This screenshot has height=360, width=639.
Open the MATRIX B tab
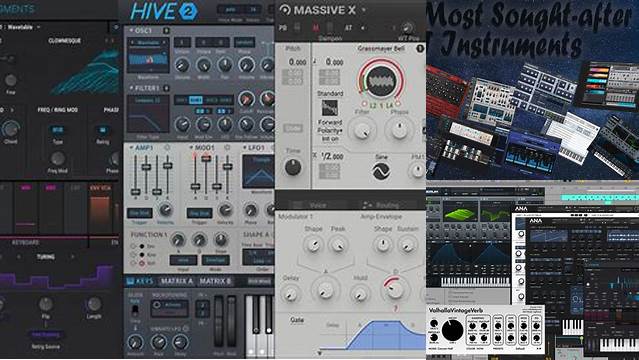tap(215, 281)
